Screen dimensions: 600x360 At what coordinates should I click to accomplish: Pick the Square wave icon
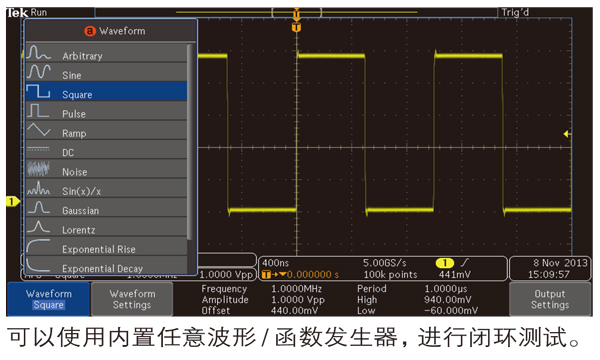[38, 91]
